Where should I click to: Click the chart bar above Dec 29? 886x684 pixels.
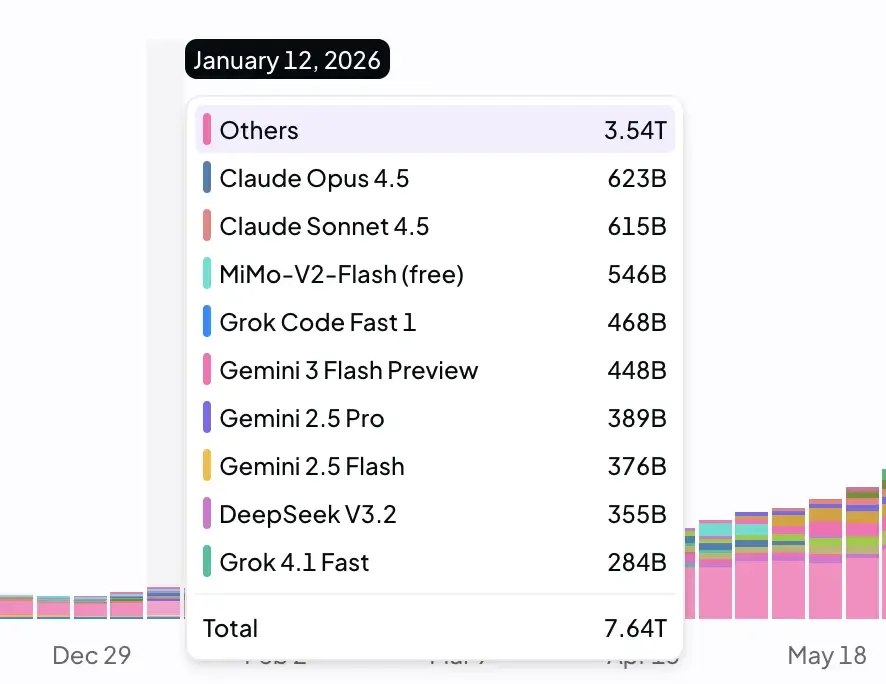(x=90, y=608)
